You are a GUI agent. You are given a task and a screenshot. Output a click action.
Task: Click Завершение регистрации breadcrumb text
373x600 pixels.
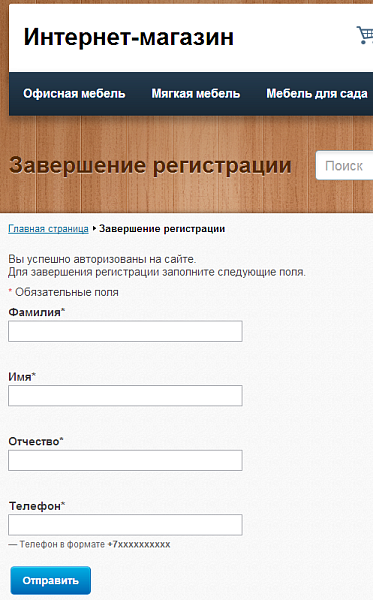[x=162, y=229]
